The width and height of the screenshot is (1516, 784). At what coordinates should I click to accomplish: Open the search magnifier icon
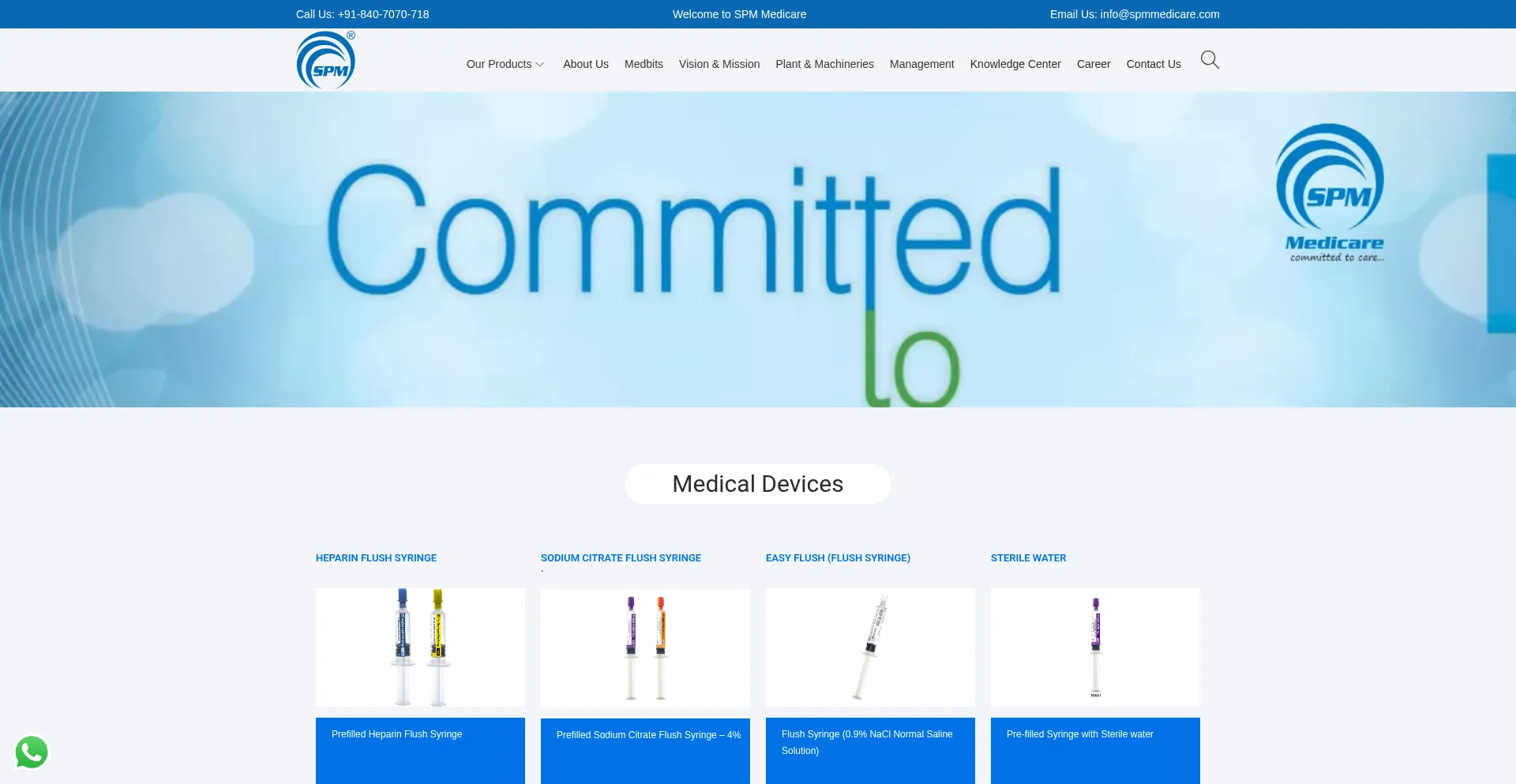pyautogui.click(x=1210, y=60)
